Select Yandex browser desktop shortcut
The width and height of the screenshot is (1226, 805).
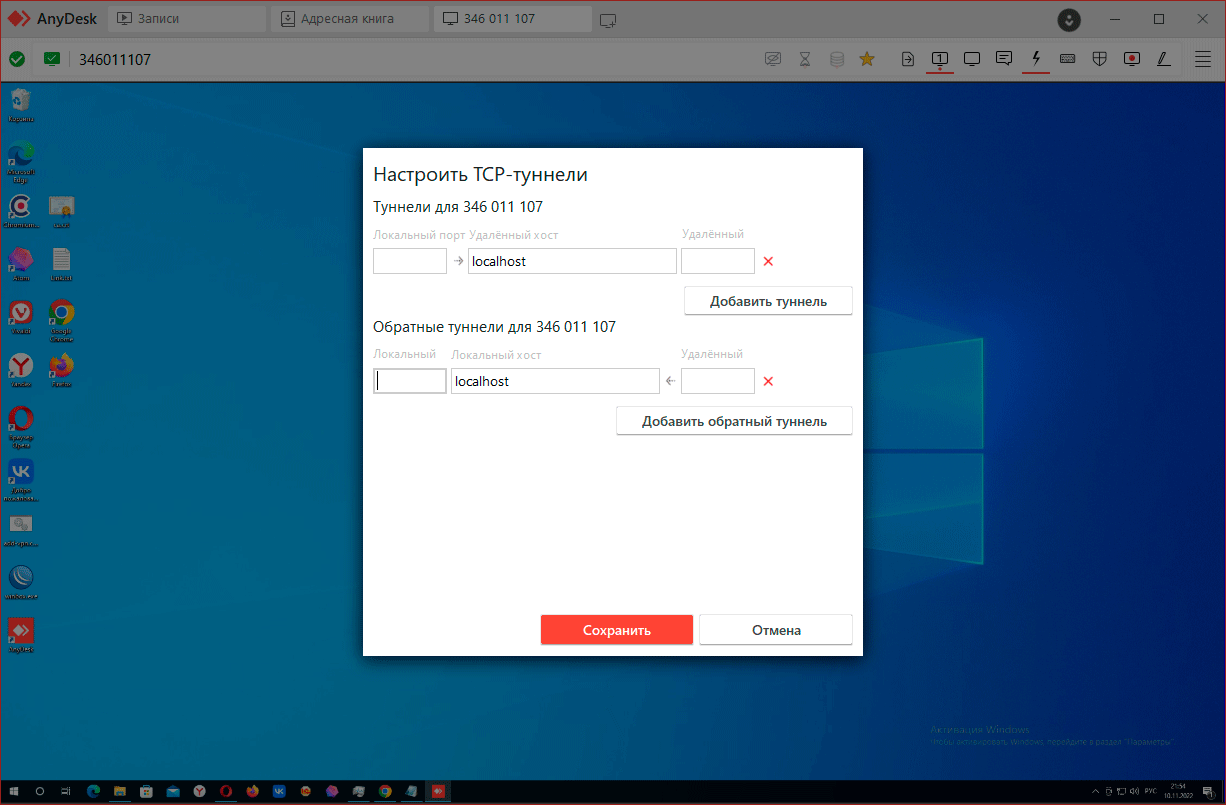coord(21,369)
